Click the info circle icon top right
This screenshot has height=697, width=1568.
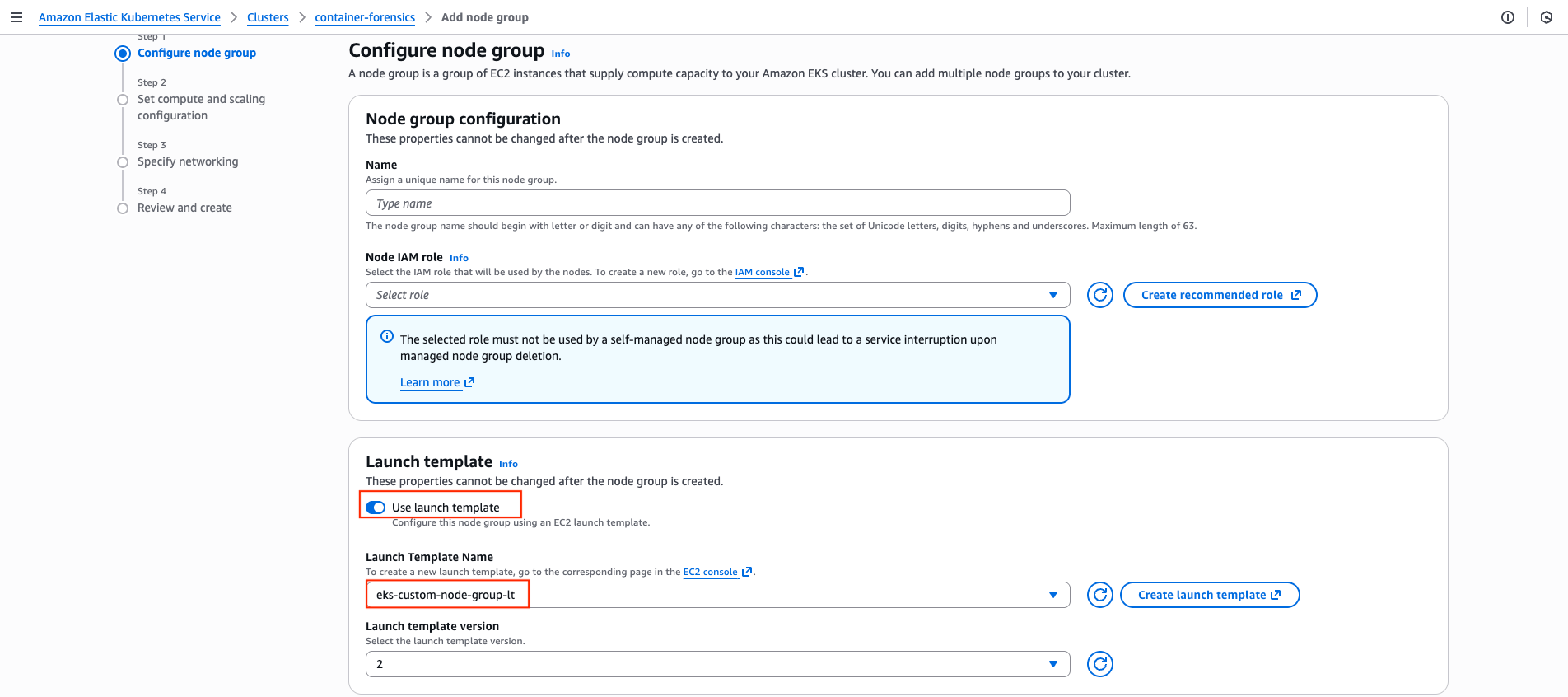tap(1508, 17)
